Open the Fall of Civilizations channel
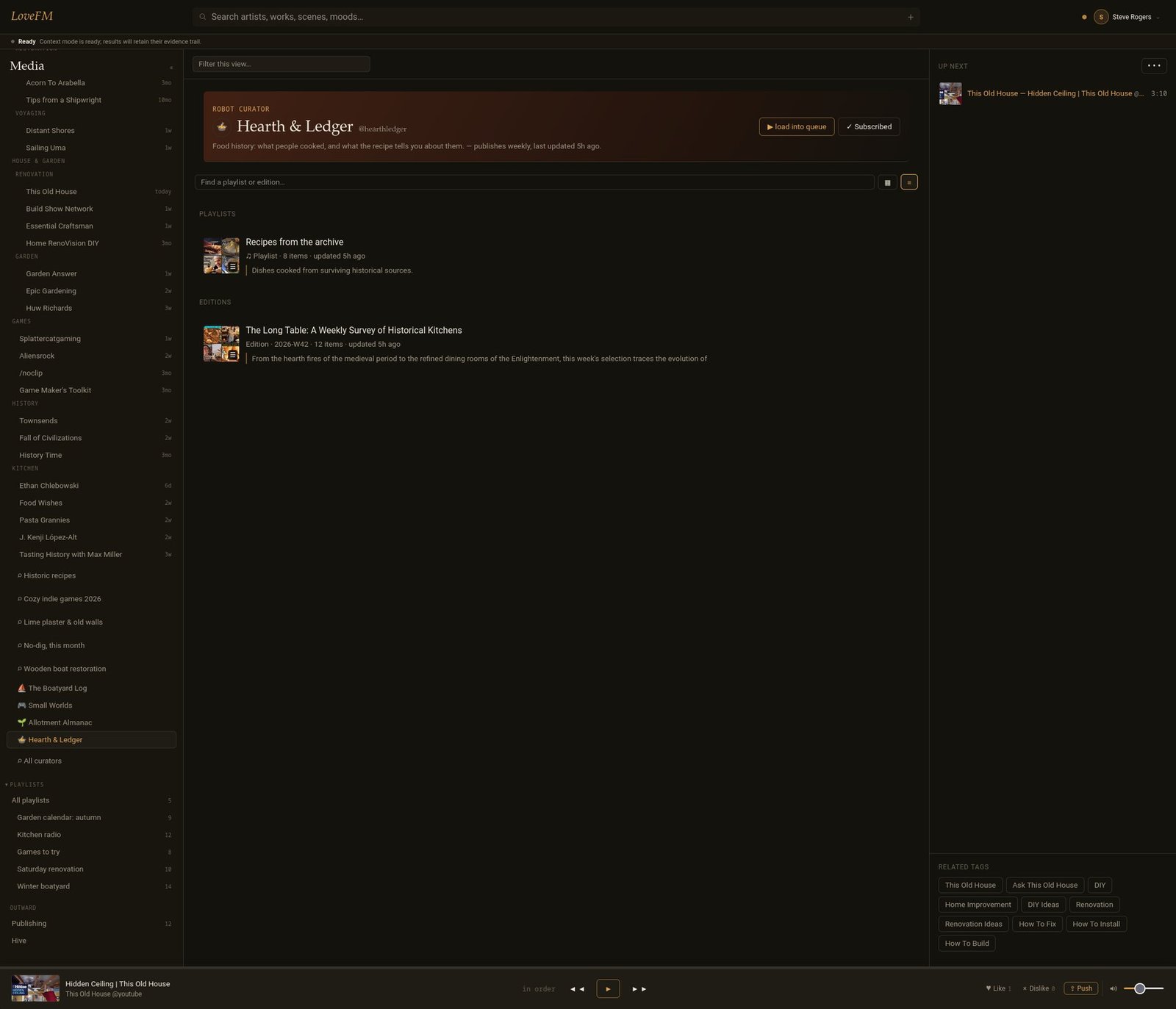Image resolution: width=1176 pixels, height=1009 pixels. click(x=92, y=438)
